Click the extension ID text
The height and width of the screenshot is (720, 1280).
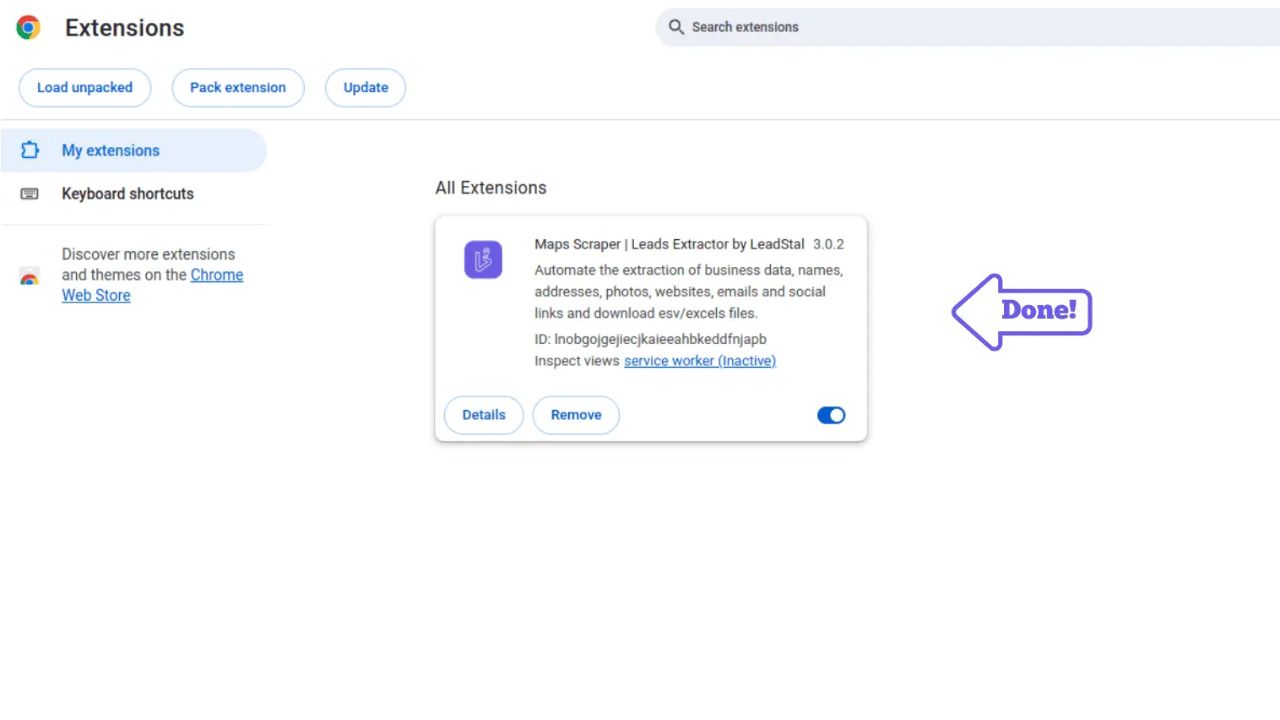click(x=650, y=339)
